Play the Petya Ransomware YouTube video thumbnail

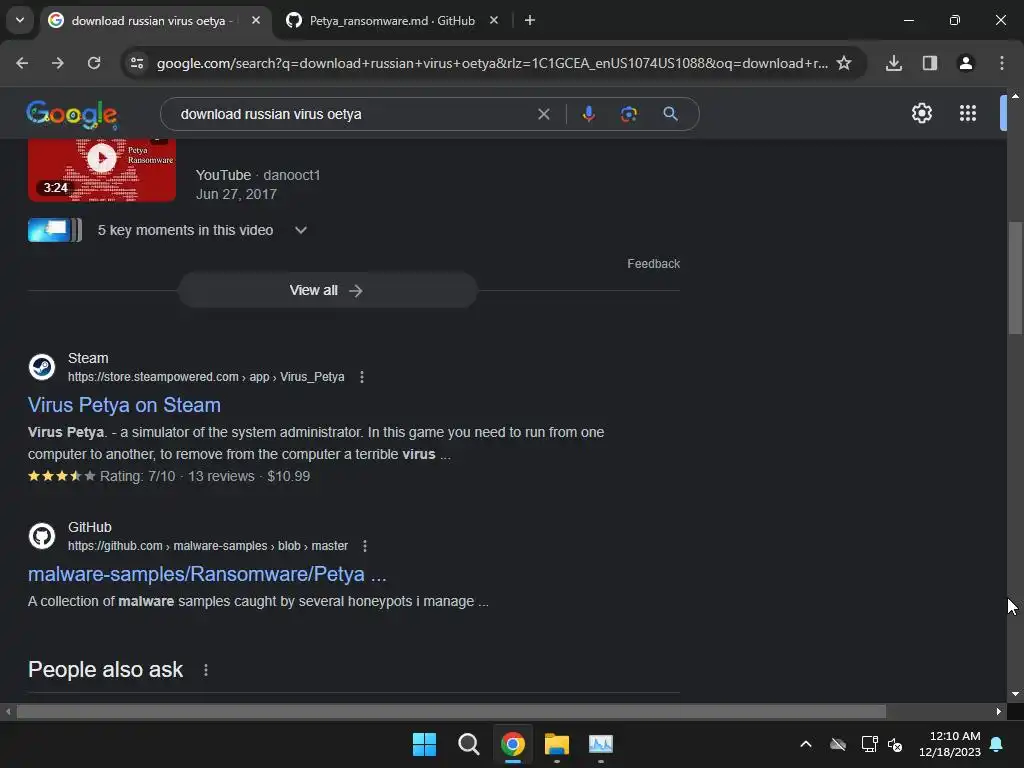102,170
